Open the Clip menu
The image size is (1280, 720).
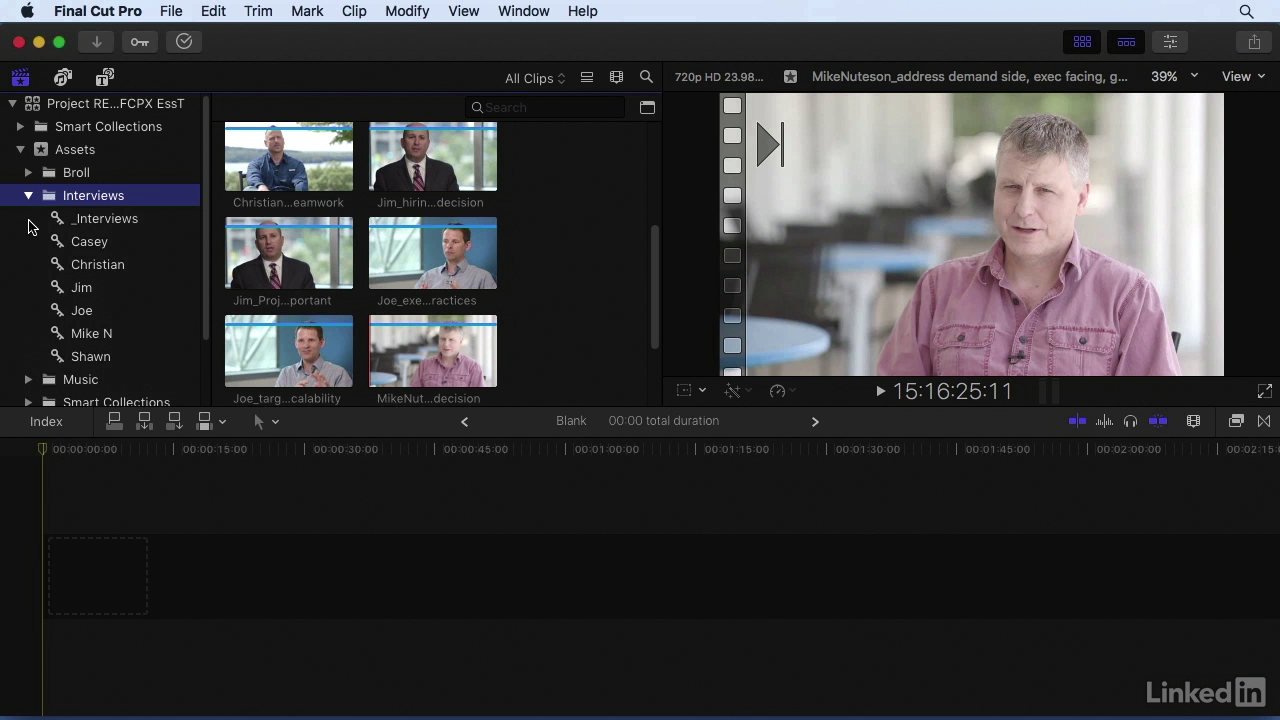[354, 11]
